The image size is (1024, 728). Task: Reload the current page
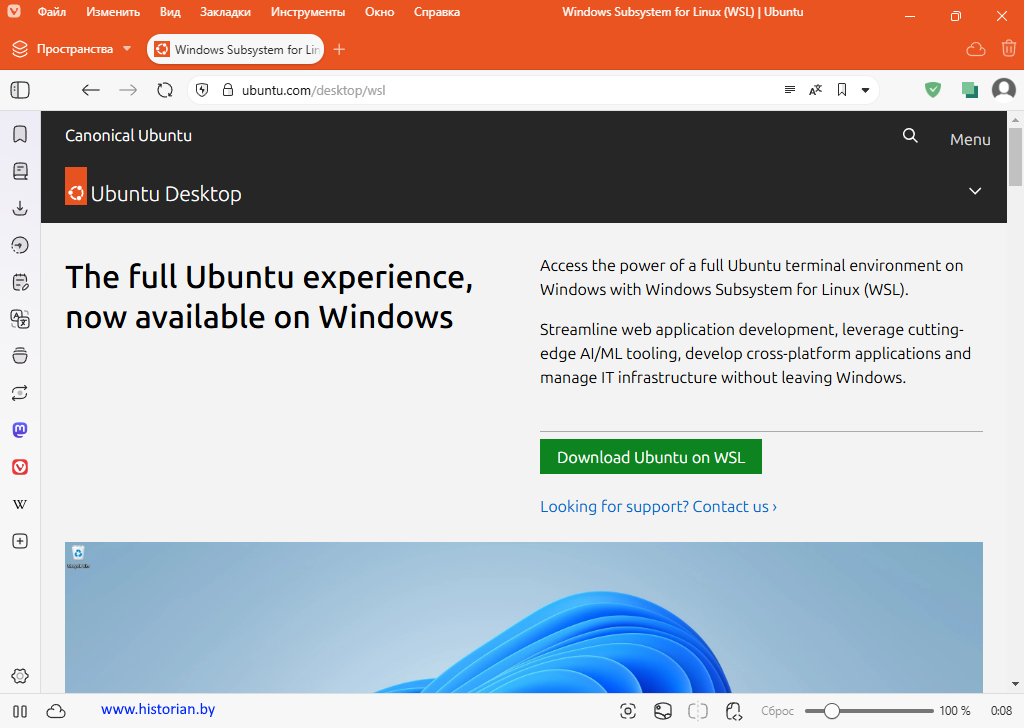(x=165, y=90)
